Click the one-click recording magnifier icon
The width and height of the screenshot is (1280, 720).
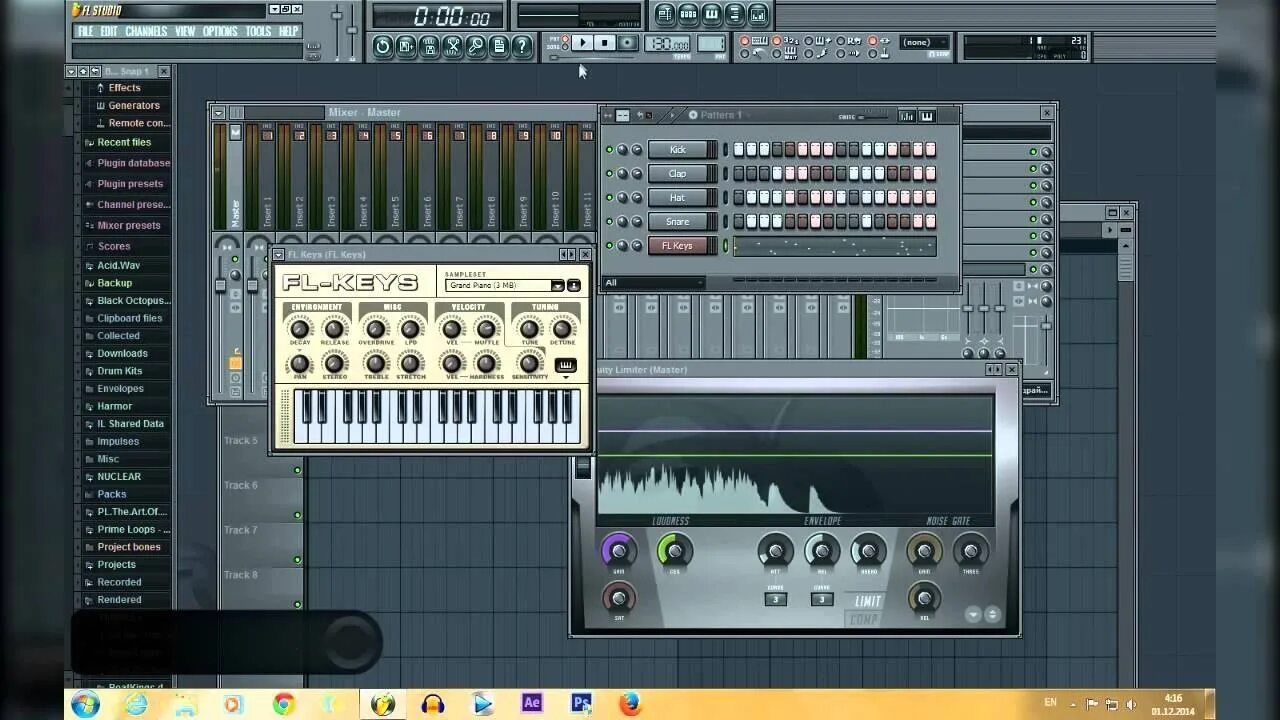pyautogui.click(x=476, y=45)
